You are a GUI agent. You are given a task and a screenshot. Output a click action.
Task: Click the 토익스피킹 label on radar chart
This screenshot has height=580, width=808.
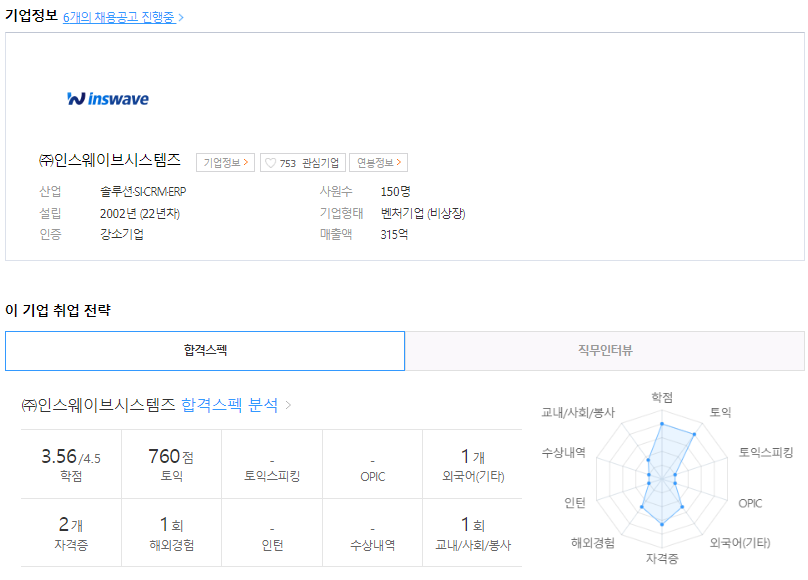pos(766,453)
